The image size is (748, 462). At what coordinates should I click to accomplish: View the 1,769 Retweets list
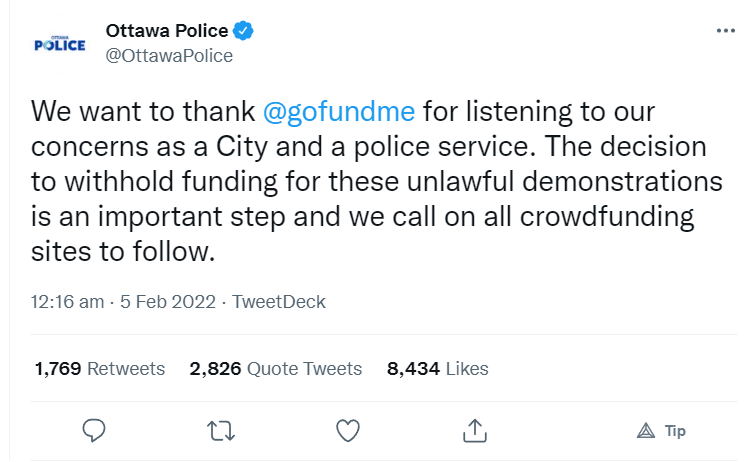coord(100,369)
